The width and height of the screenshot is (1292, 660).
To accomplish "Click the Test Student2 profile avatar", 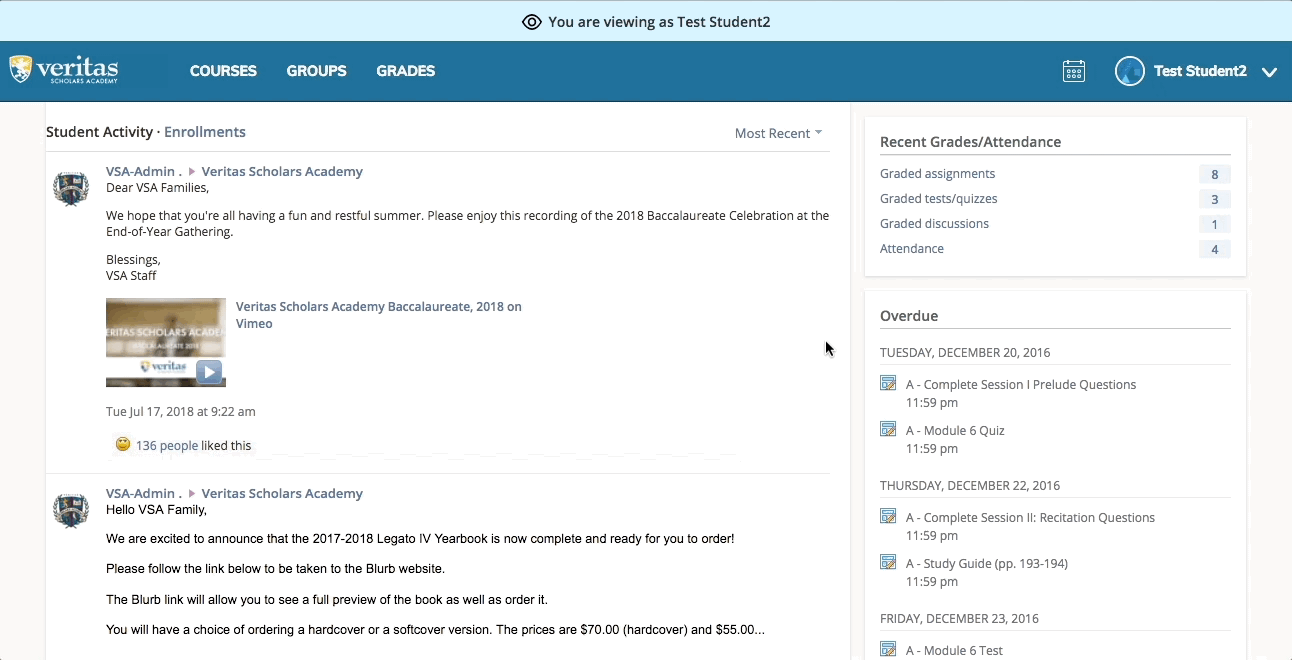I will point(1130,71).
